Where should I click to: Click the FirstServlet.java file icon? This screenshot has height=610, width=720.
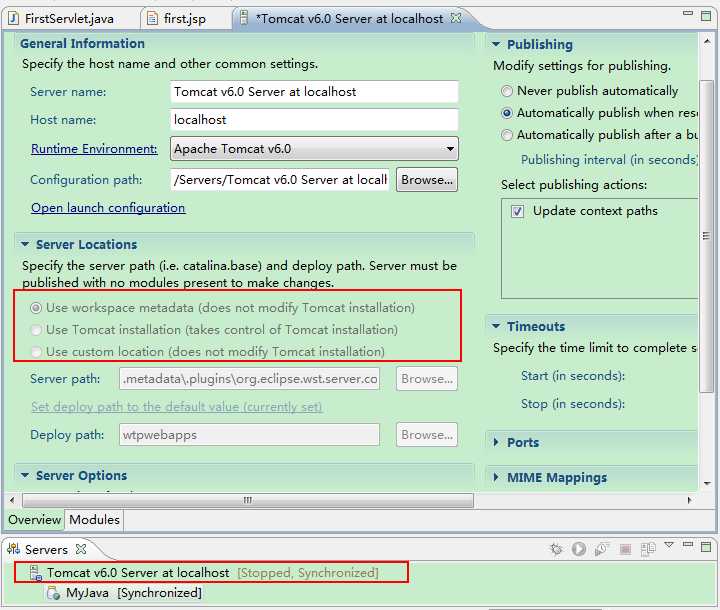coord(13,18)
